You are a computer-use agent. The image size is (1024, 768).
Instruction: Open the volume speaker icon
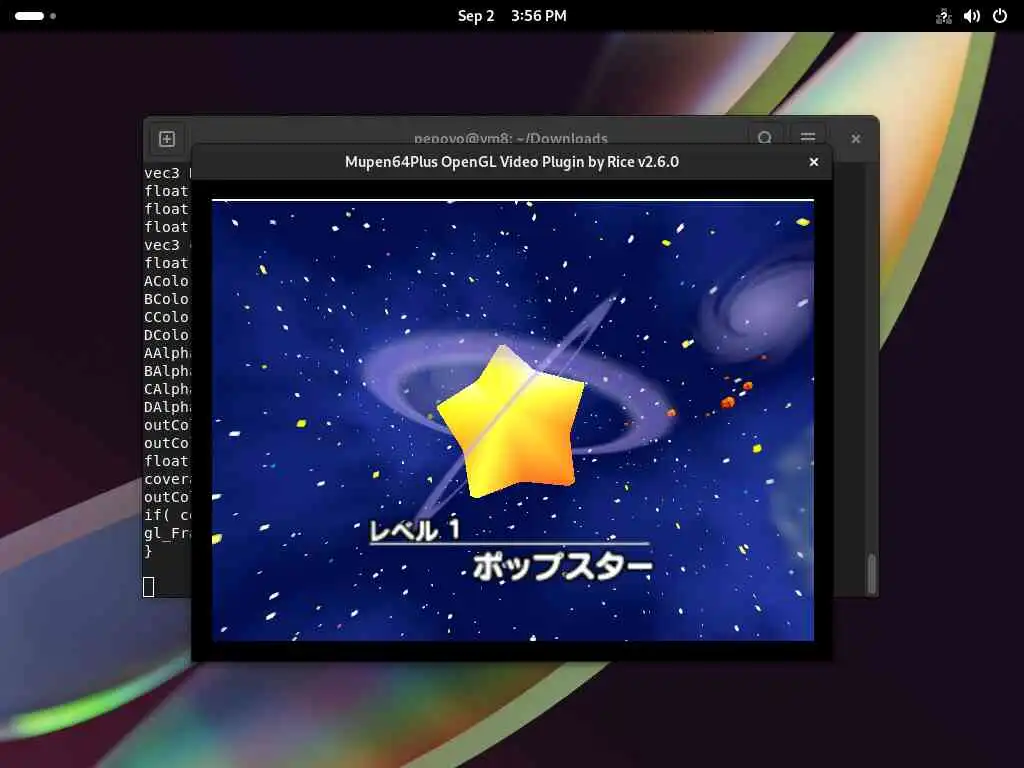click(x=972, y=16)
